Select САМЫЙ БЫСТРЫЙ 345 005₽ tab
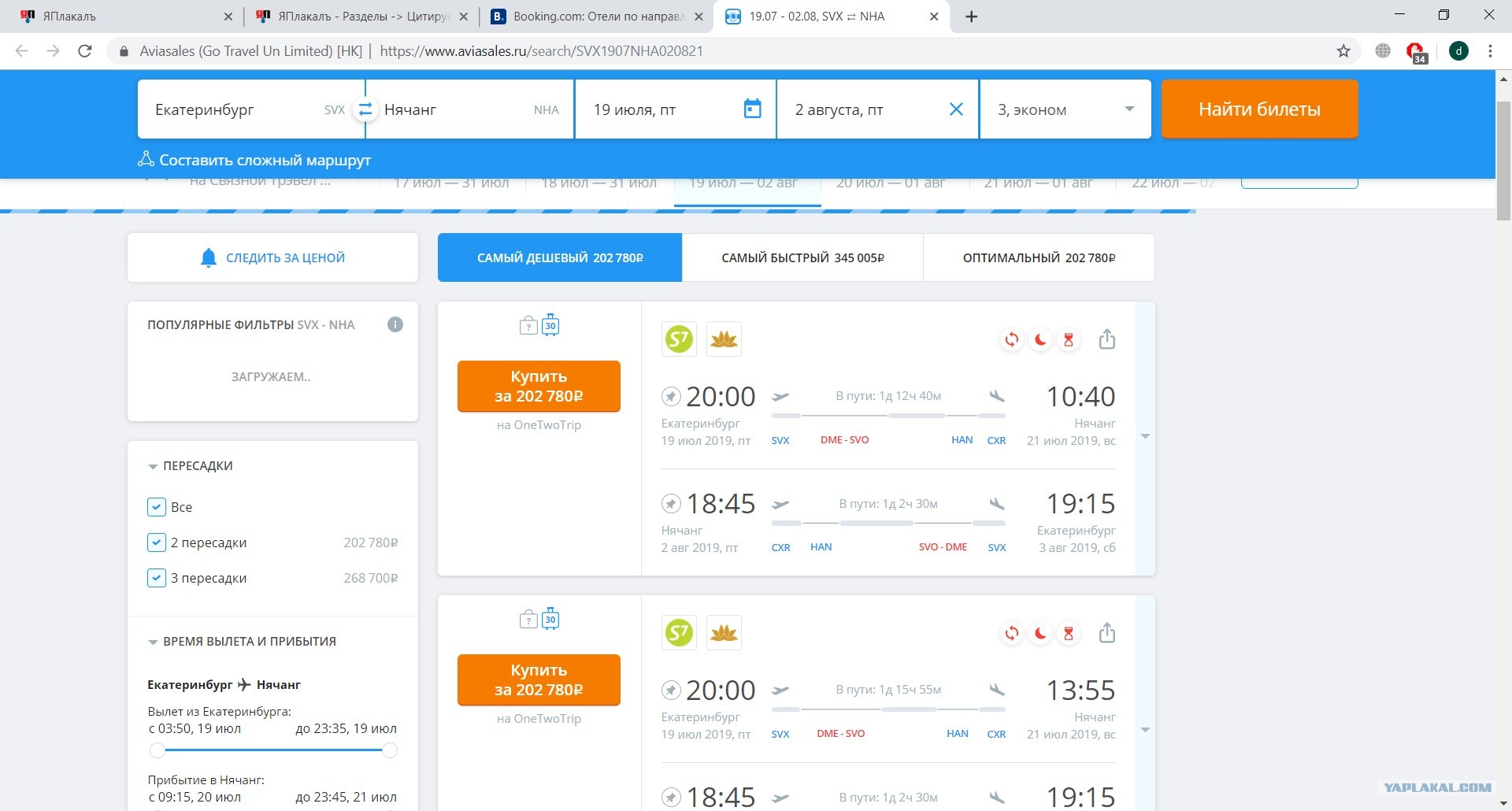Image resolution: width=1512 pixels, height=811 pixels. click(x=802, y=257)
